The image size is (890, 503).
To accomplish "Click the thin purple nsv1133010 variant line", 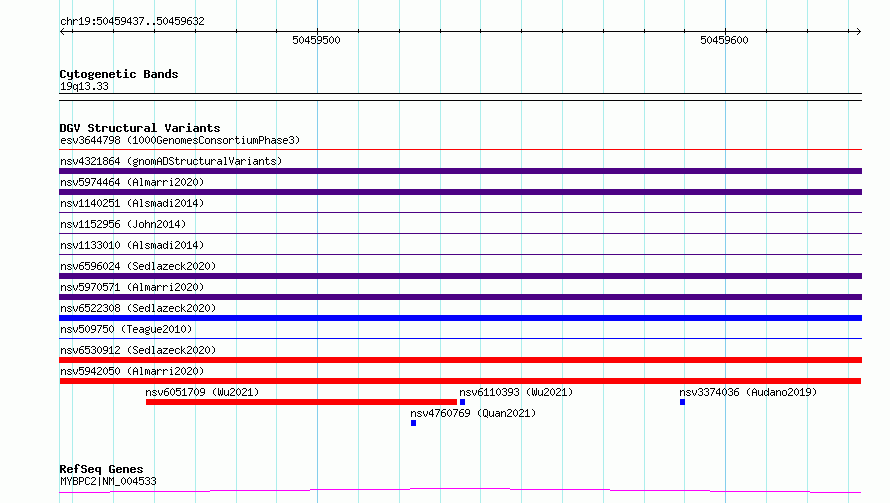I will 460,255.
